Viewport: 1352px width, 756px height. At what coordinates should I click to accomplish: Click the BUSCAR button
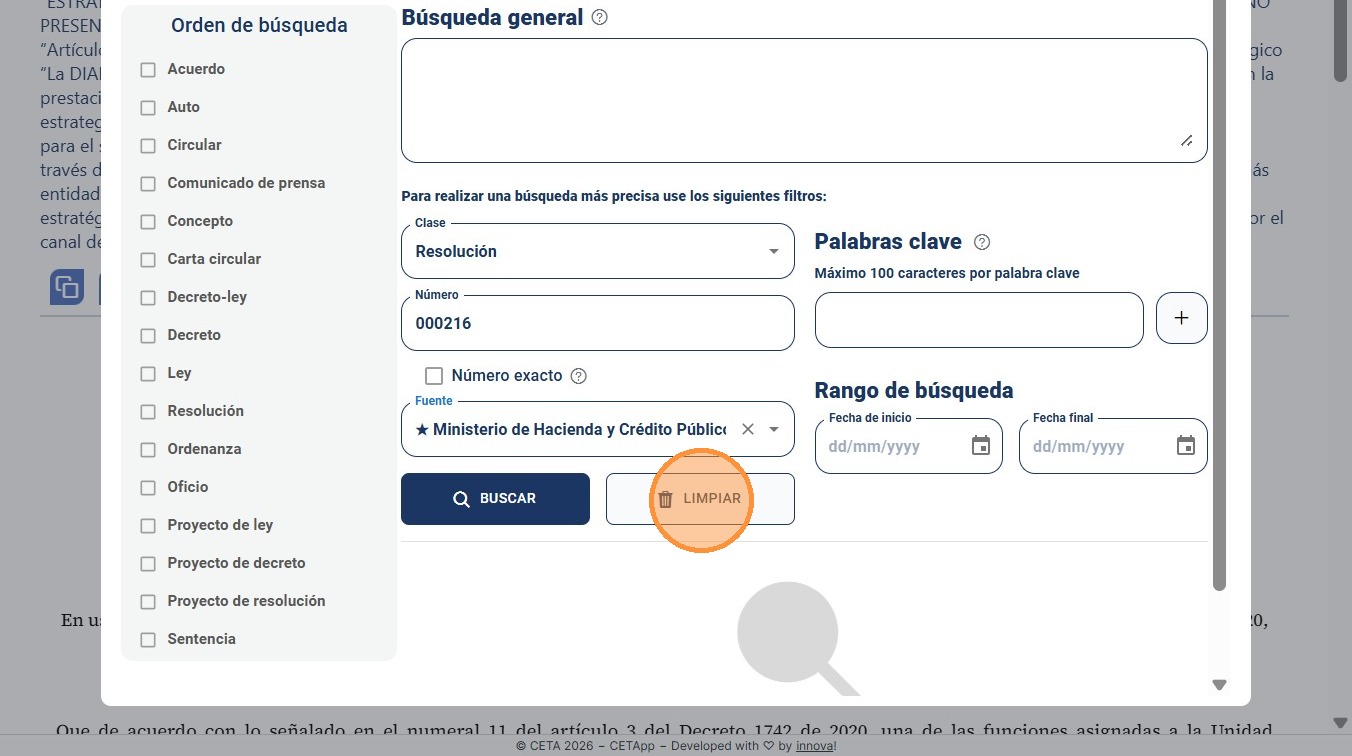click(495, 499)
